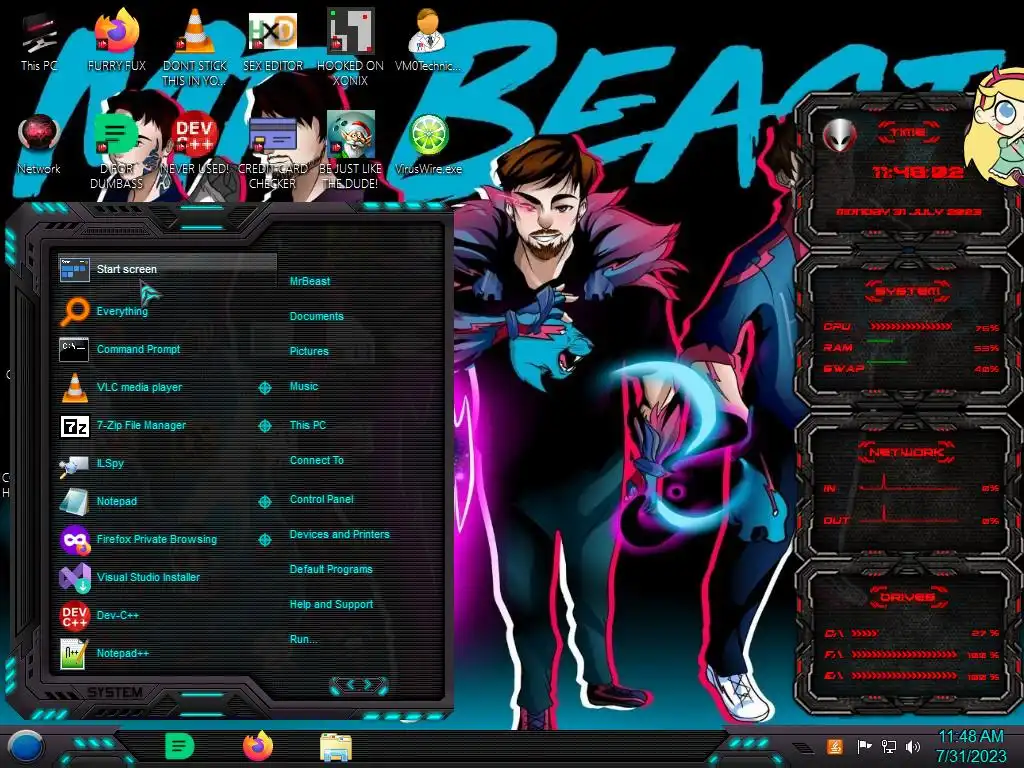
Task: Click the shutdown arrows button in start menu
Action: (x=359, y=684)
